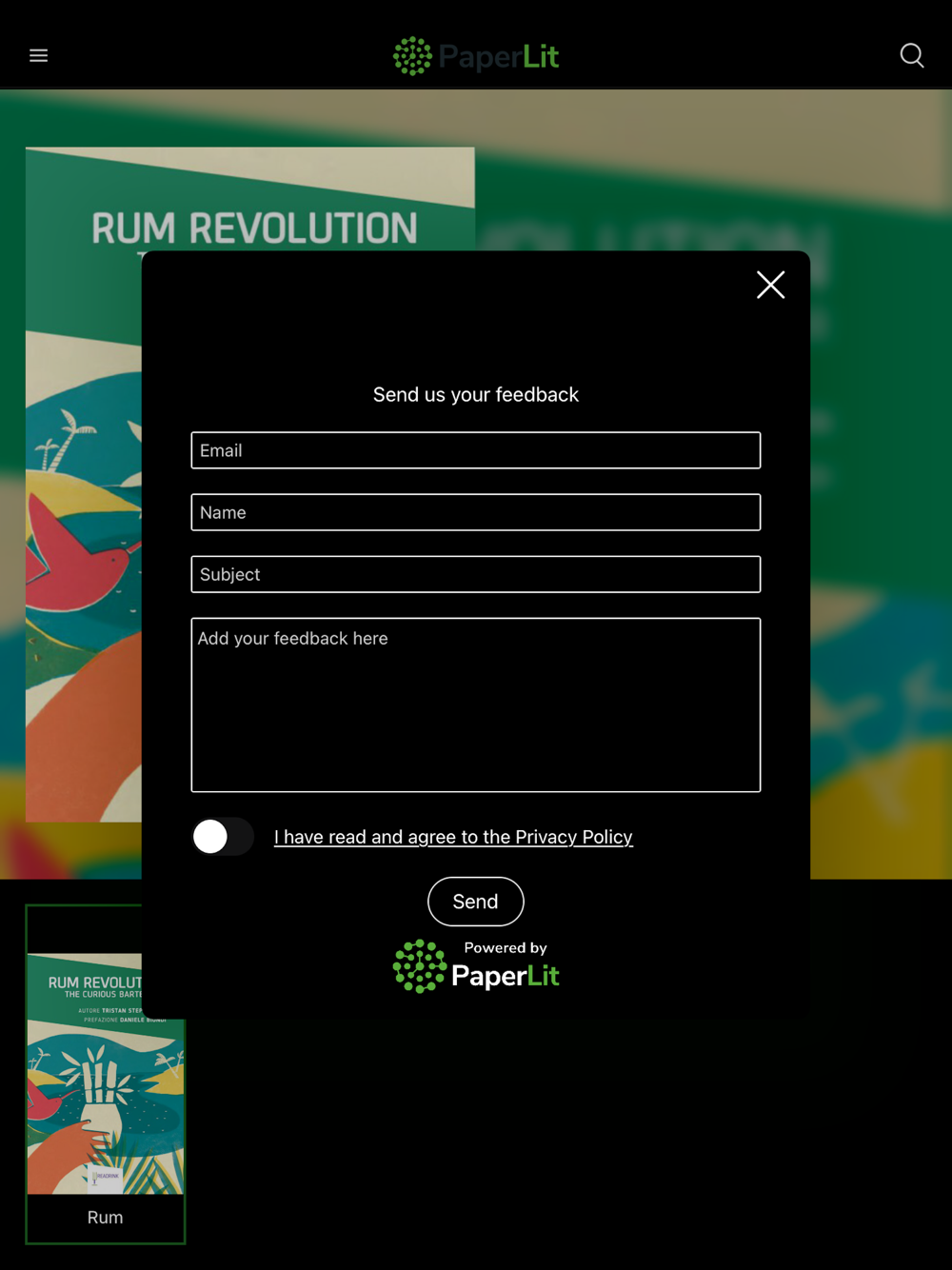952x1270 pixels.
Task: Click the green dotted emblem in the header
Action: tap(412, 56)
